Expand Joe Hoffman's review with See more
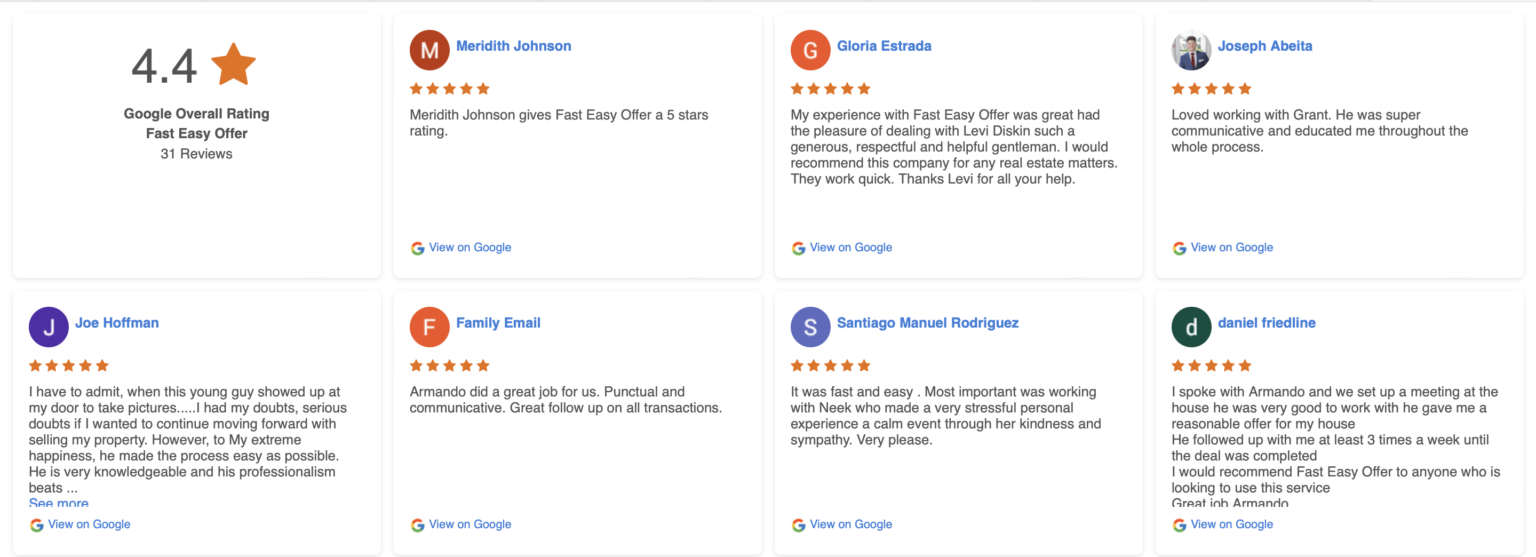 (x=58, y=503)
